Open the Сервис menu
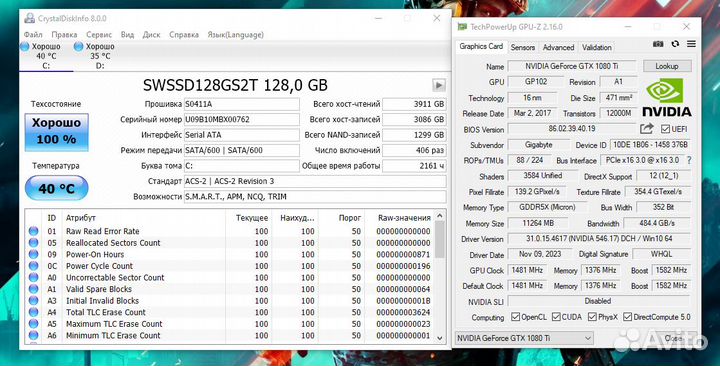The height and width of the screenshot is (366, 720). 99,35
